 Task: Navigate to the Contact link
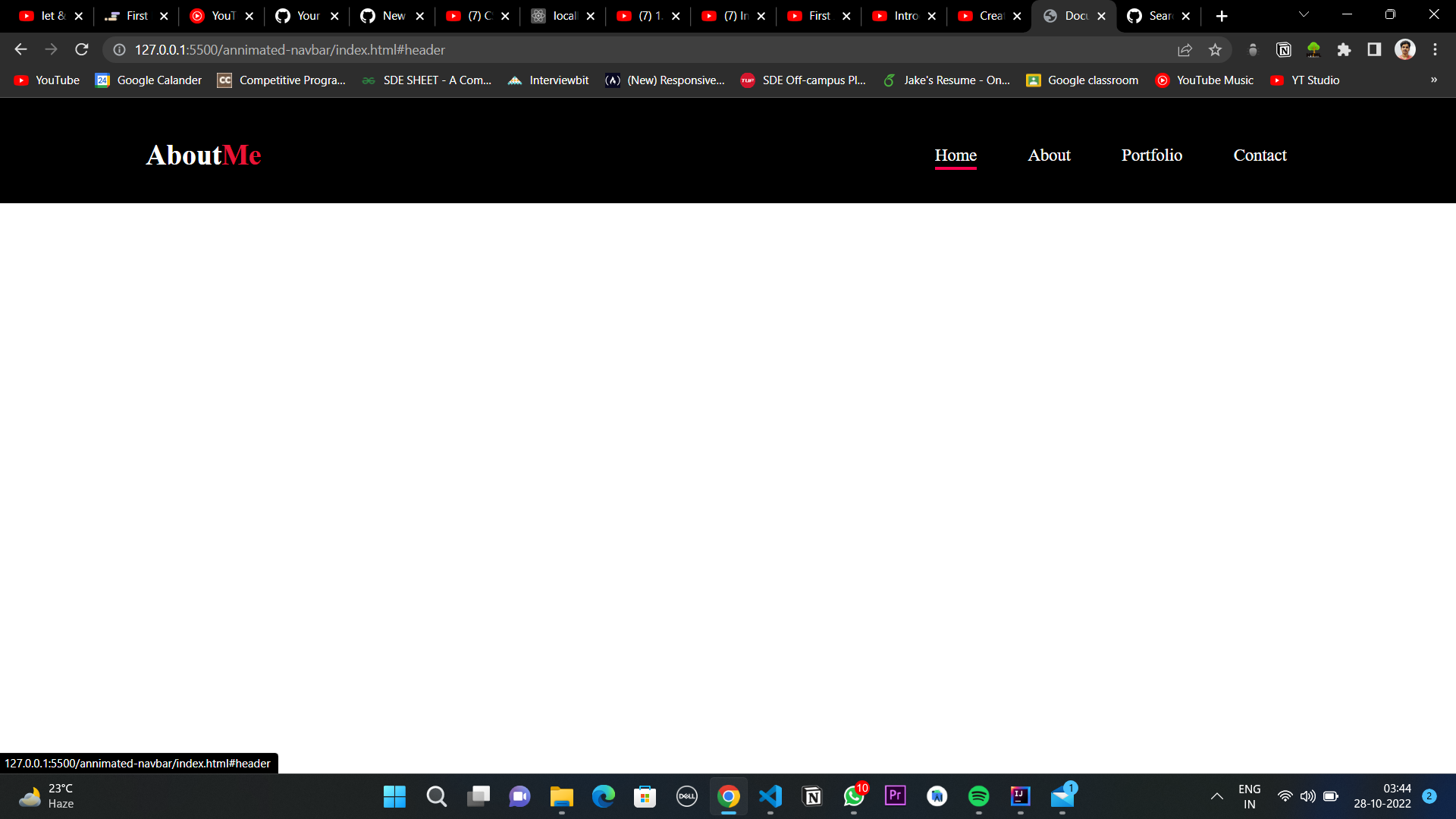[1260, 155]
